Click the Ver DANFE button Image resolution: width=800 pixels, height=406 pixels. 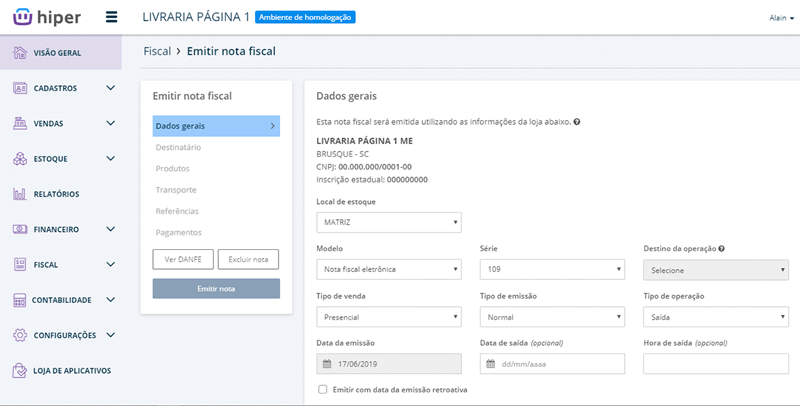[181, 260]
